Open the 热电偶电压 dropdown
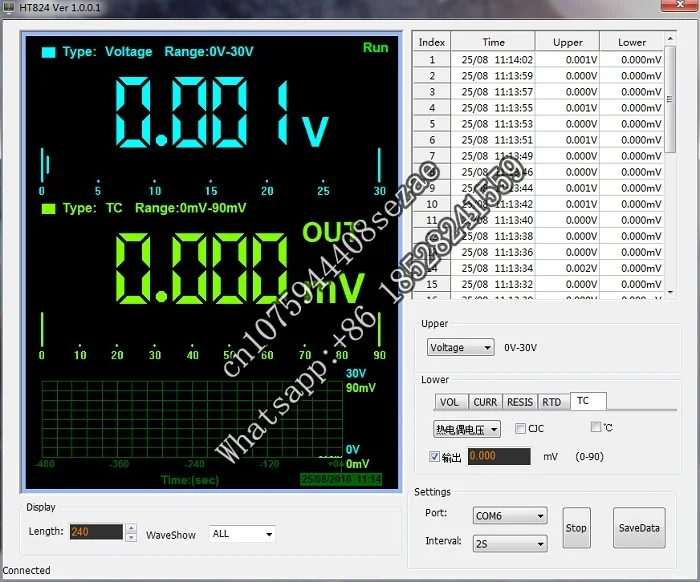The height and width of the screenshot is (582, 700). (467, 429)
